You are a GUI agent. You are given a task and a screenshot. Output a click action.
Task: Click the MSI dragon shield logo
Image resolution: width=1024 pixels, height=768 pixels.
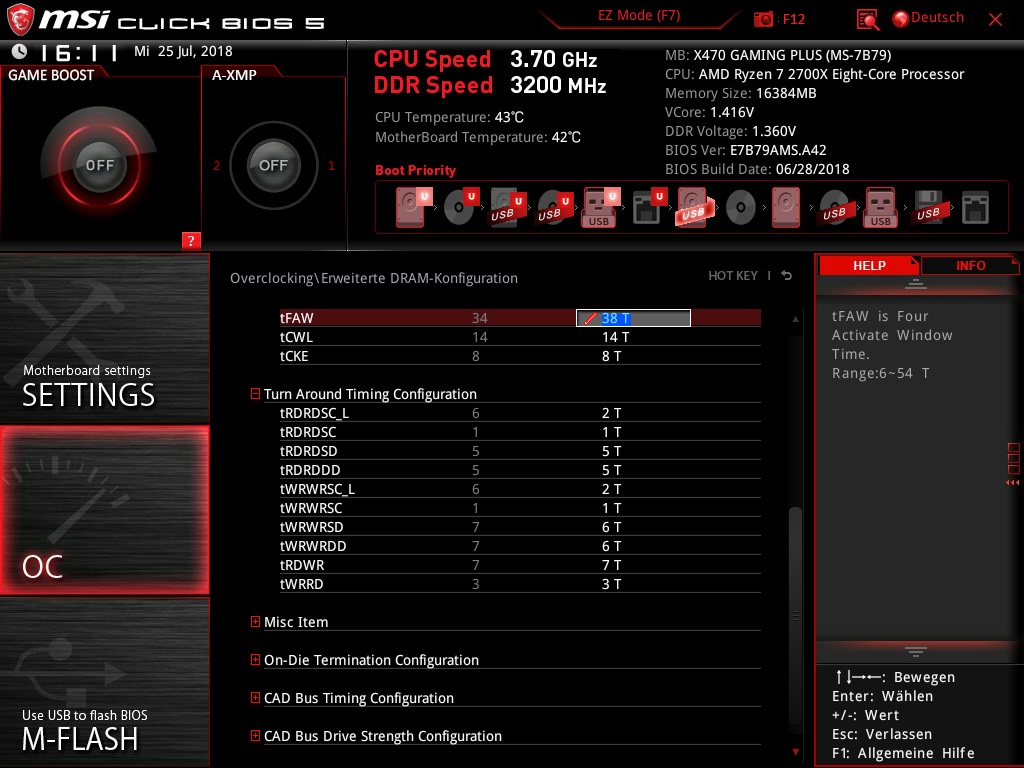(20, 20)
